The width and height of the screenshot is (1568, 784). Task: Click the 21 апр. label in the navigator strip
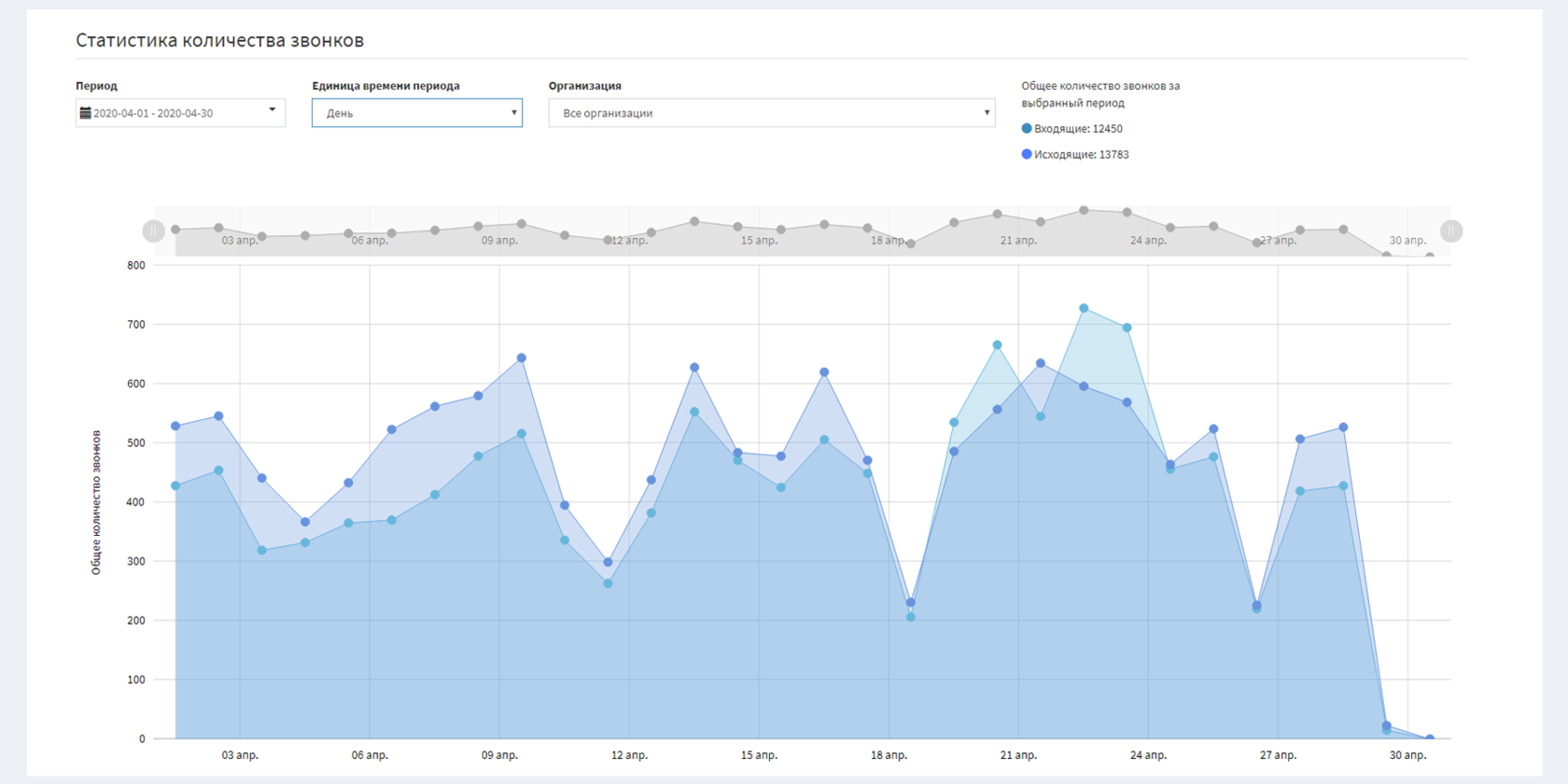pyautogui.click(x=1018, y=241)
